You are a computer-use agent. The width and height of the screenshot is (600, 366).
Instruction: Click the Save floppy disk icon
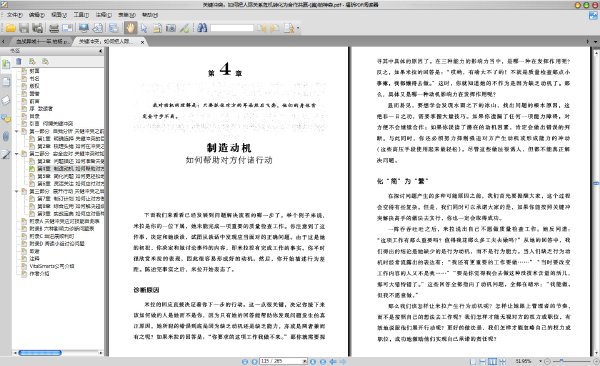tap(24, 28)
